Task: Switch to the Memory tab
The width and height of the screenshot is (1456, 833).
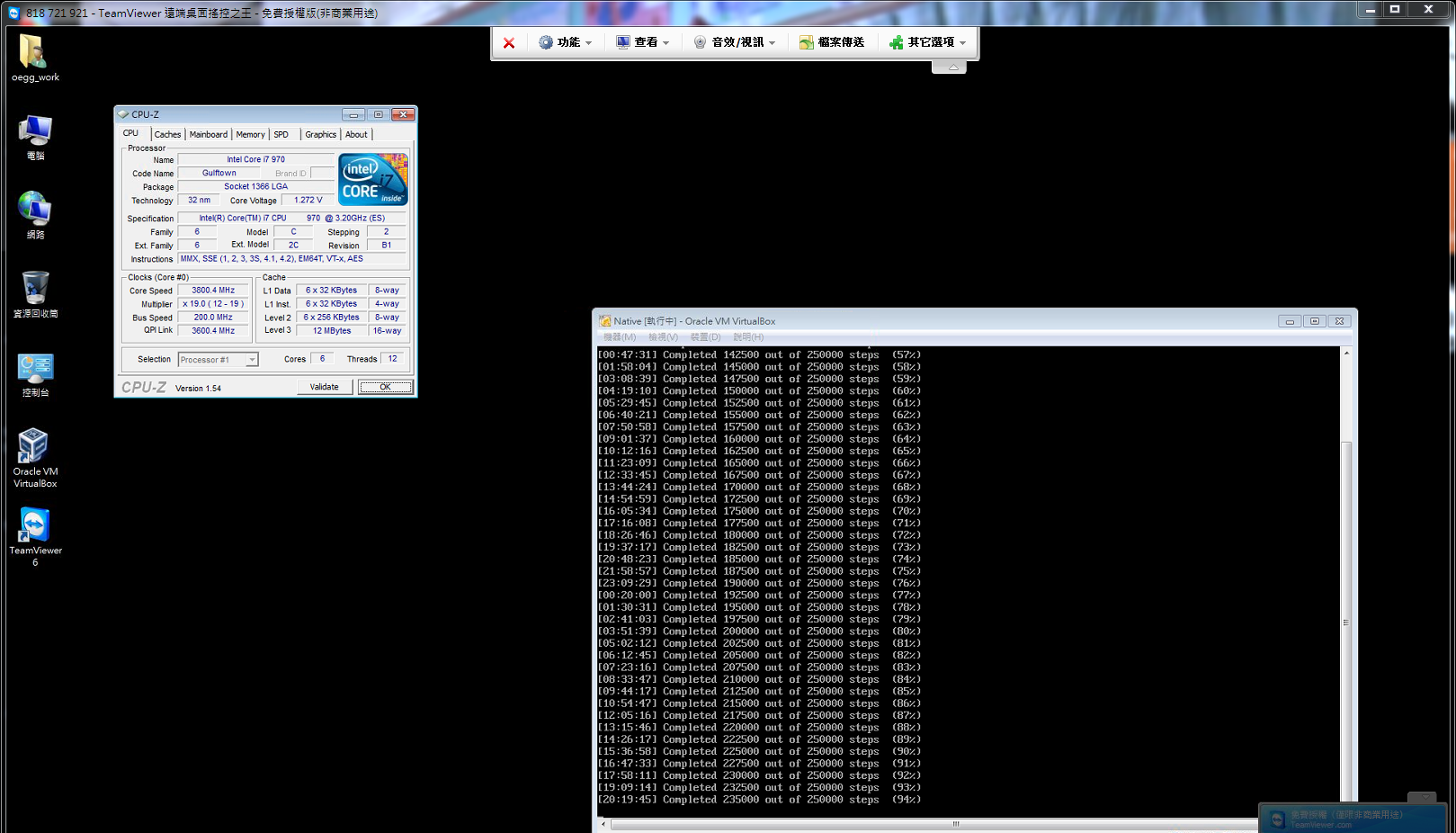Action: [x=251, y=135]
